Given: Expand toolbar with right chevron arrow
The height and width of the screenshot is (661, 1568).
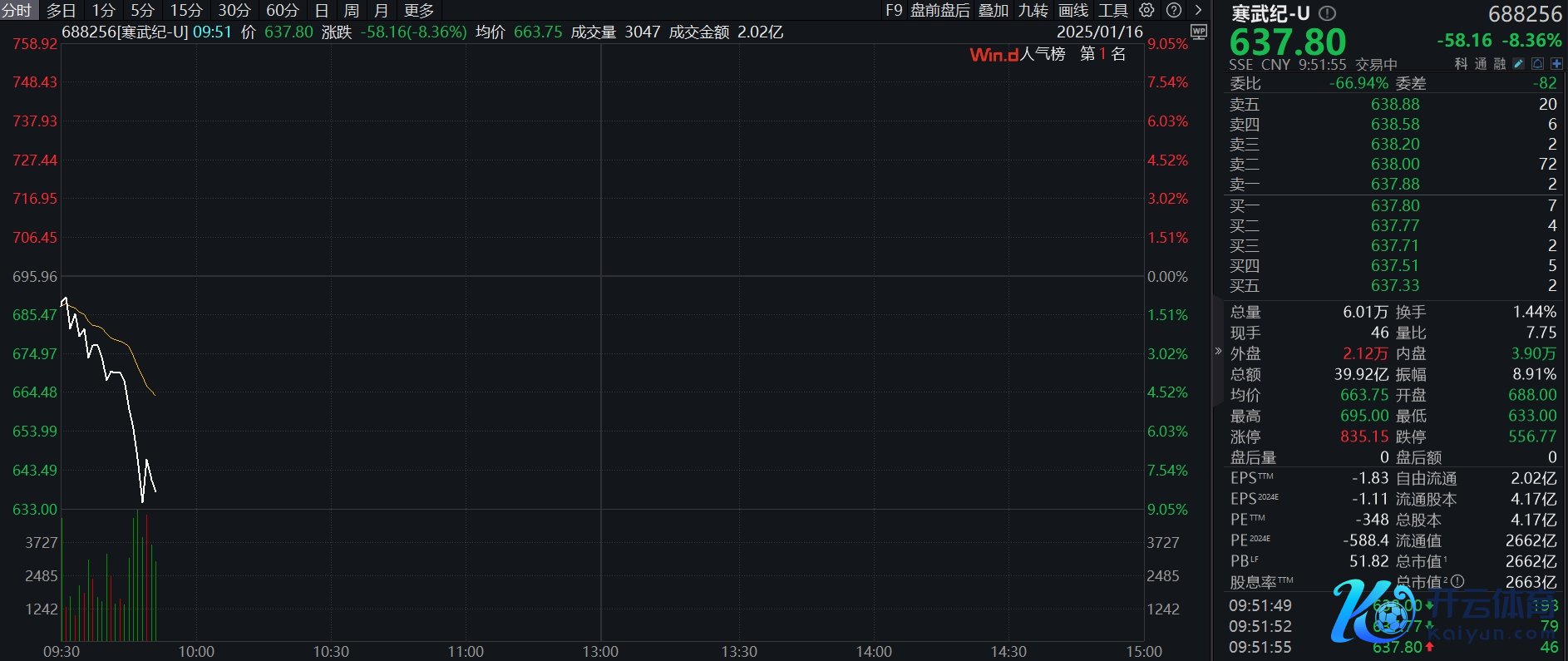Looking at the screenshot, I should (x=1198, y=10).
